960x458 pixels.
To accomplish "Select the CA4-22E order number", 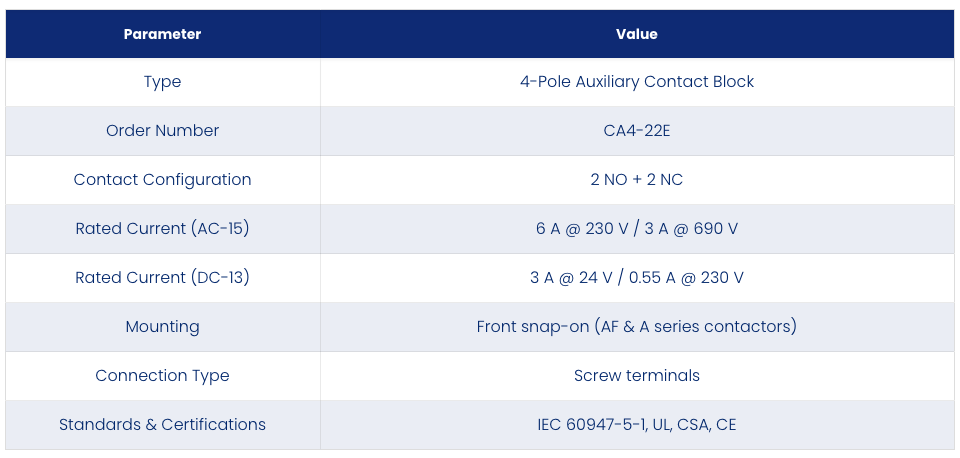I will (x=637, y=131).
